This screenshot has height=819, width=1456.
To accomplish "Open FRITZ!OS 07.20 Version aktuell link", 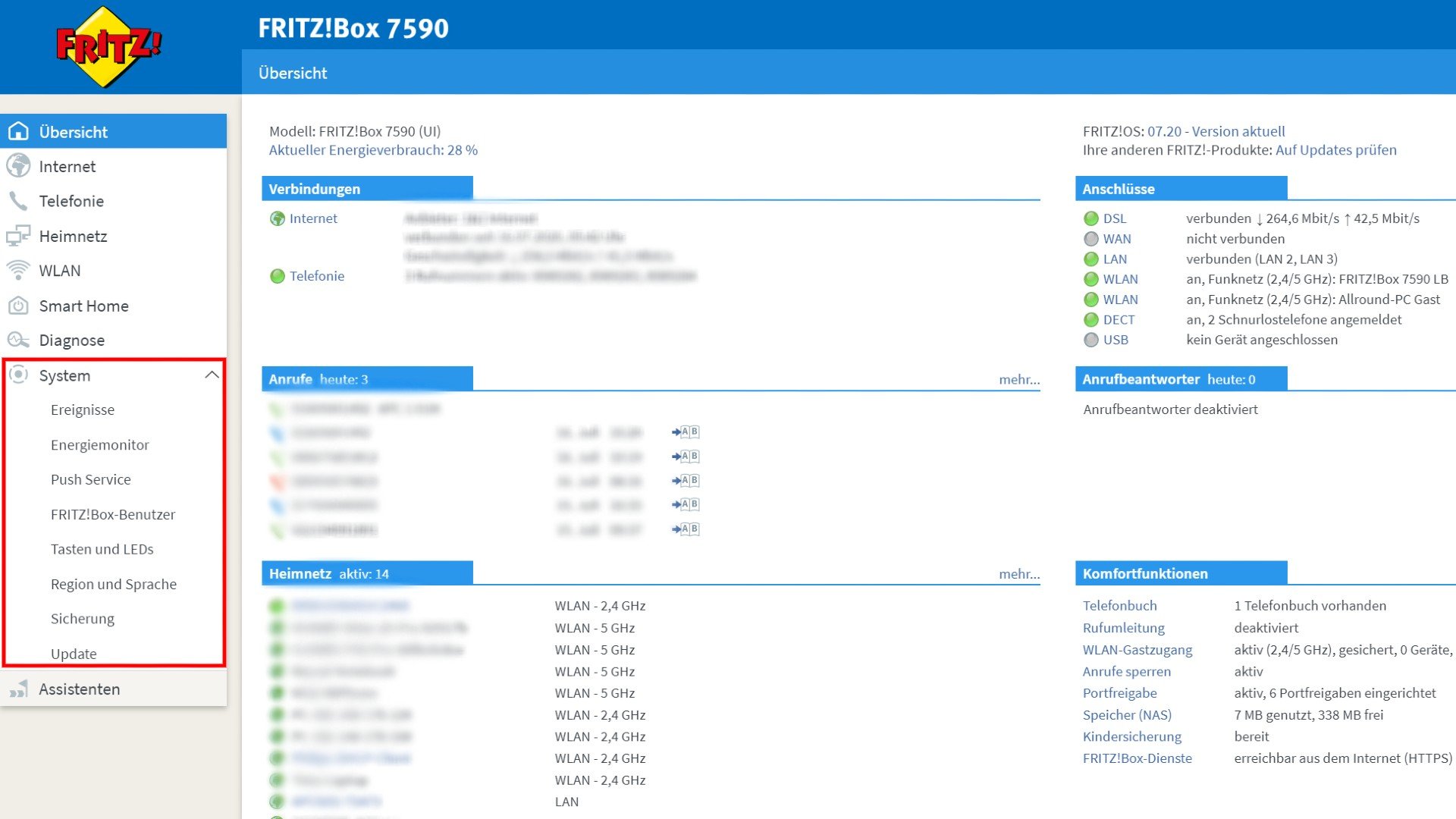I will point(1216,131).
